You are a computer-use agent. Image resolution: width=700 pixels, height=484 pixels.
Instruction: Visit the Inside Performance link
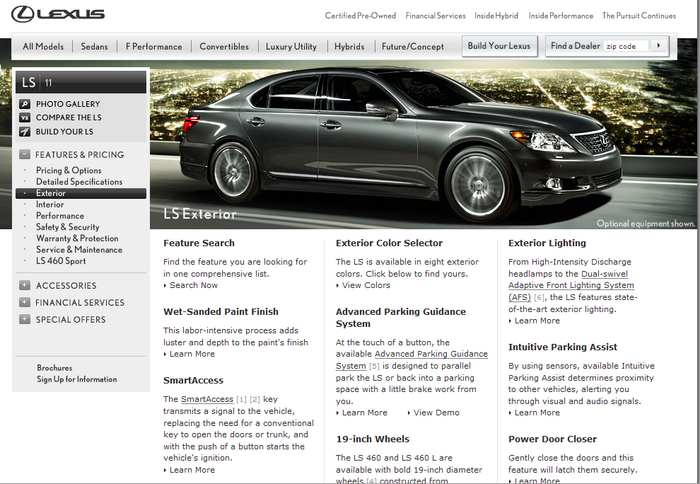(x=561, y=16)
